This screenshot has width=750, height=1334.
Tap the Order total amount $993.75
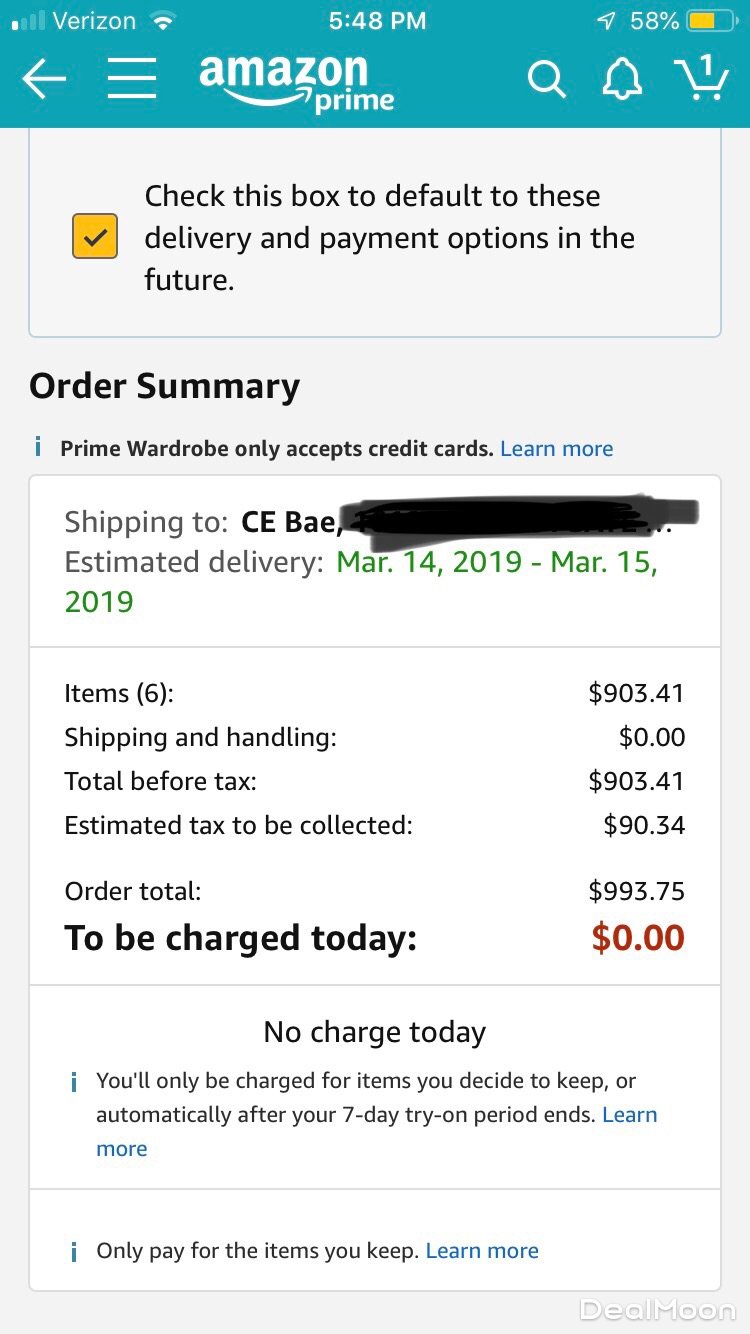tap(636, 891)
